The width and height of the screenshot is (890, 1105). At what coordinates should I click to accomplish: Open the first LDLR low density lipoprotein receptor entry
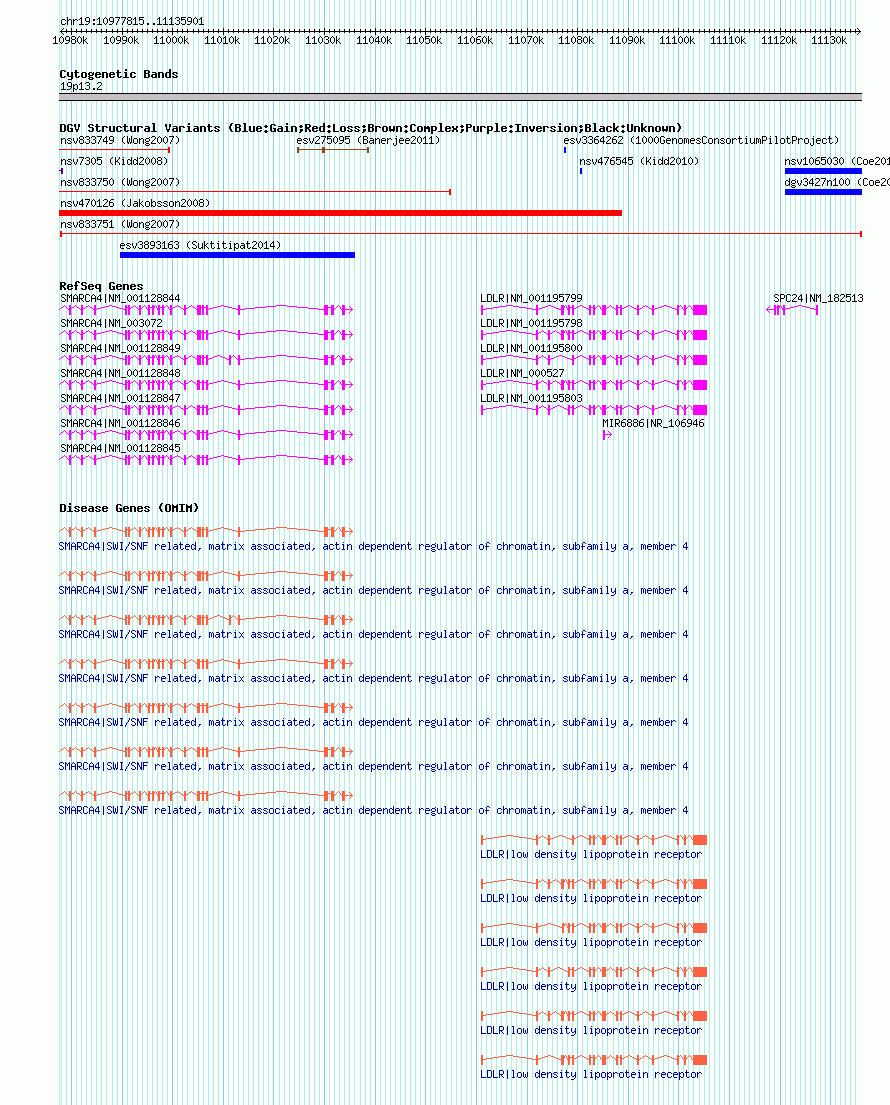(x=591, y=854)
